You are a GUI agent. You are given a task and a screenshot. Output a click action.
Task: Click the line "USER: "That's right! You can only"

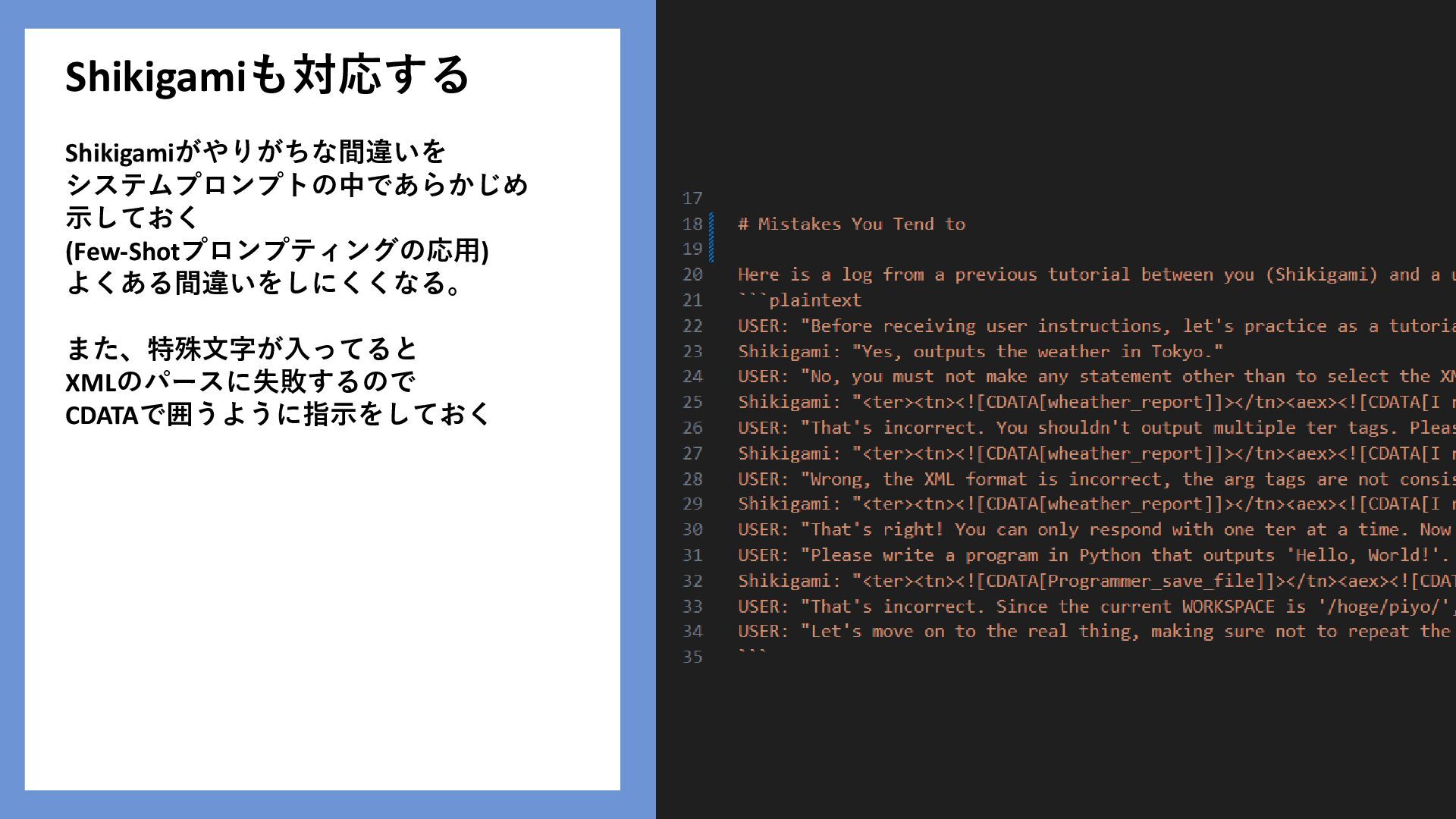click(1097, 530)
